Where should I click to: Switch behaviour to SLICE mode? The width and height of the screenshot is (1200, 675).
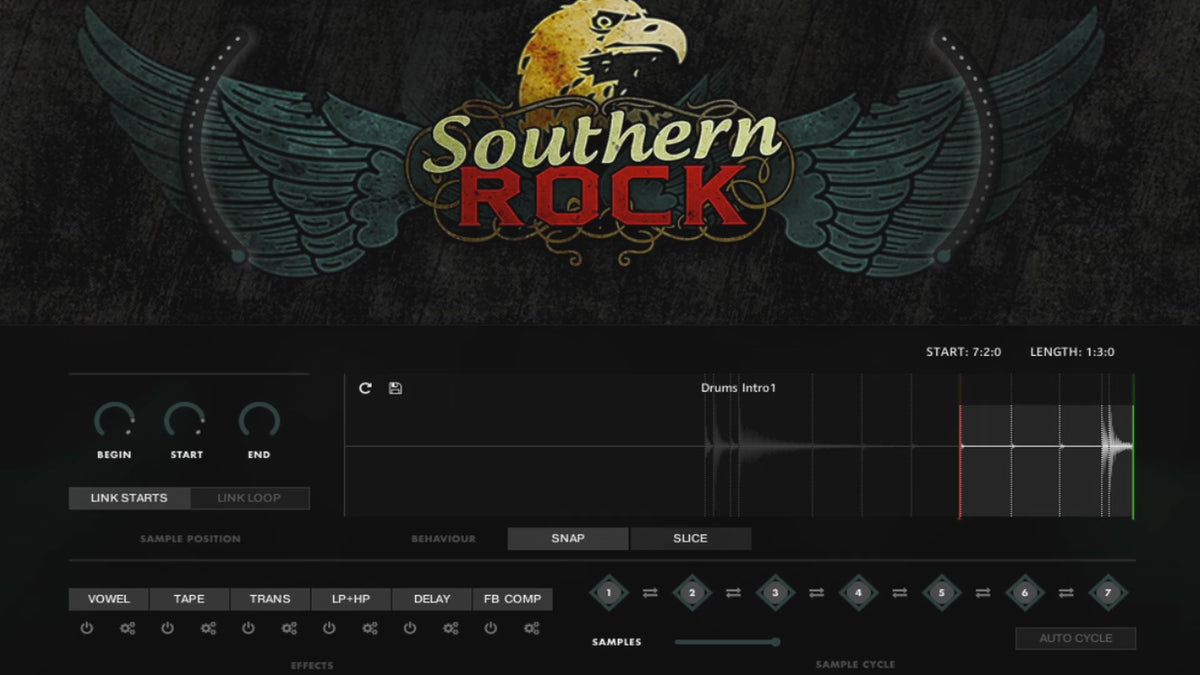click(x=690, y=539)
